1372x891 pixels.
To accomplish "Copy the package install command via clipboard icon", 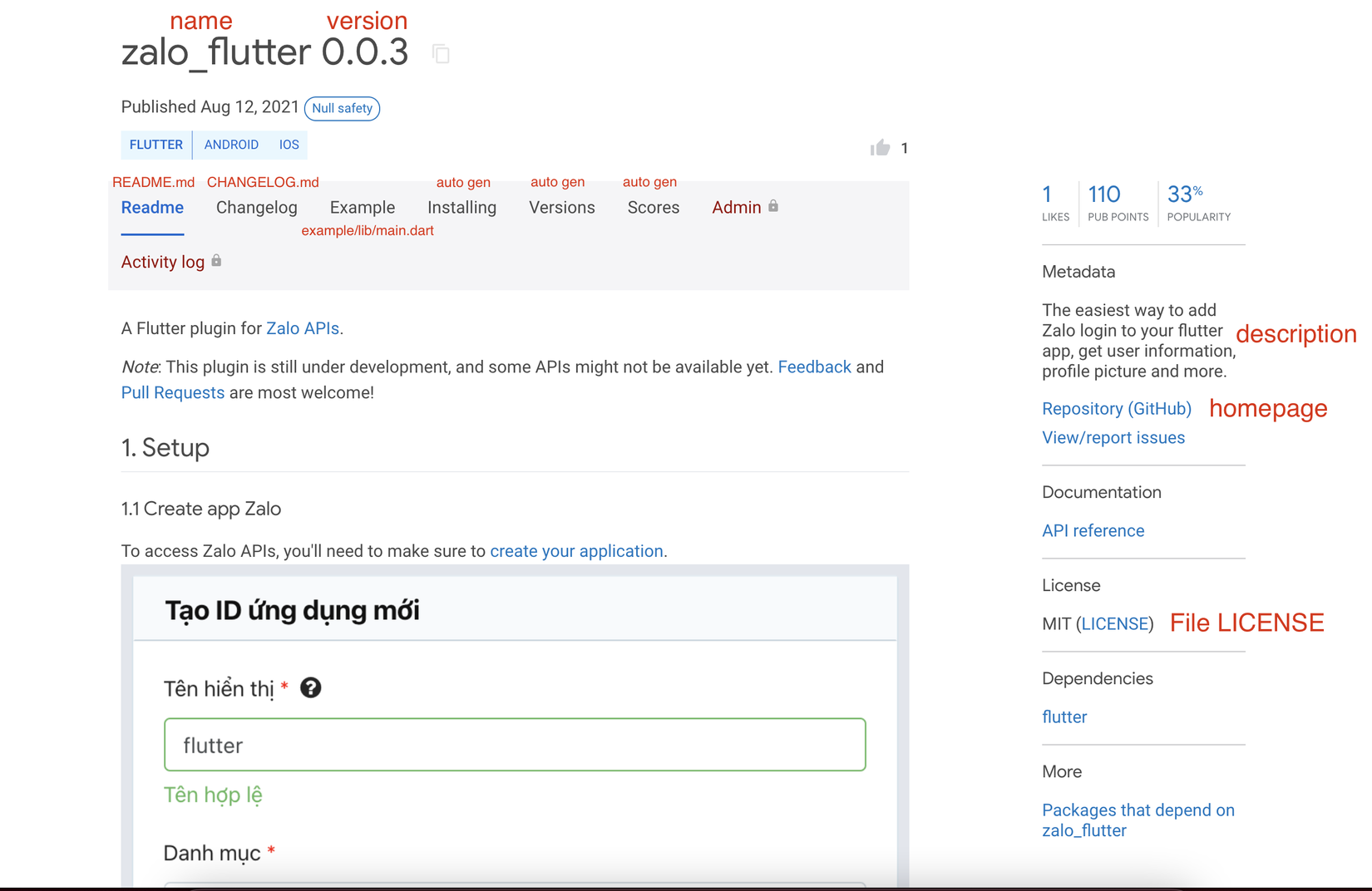I will (x=441, y=53).
